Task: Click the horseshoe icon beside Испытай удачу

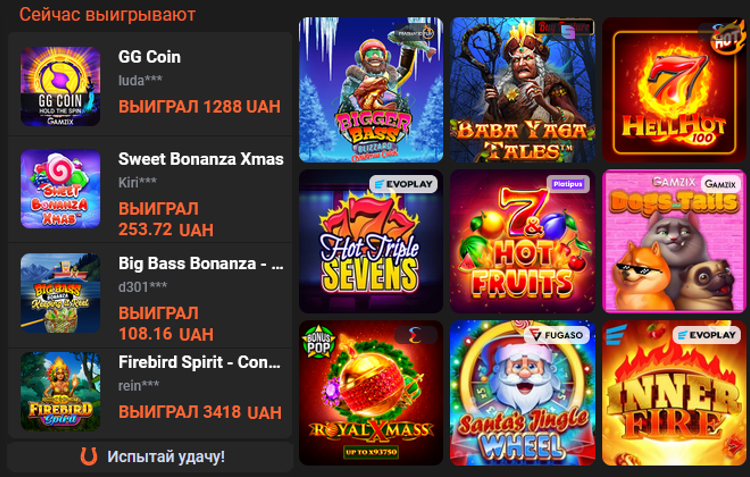Action: pyautogui.click(x=88, y=457)
